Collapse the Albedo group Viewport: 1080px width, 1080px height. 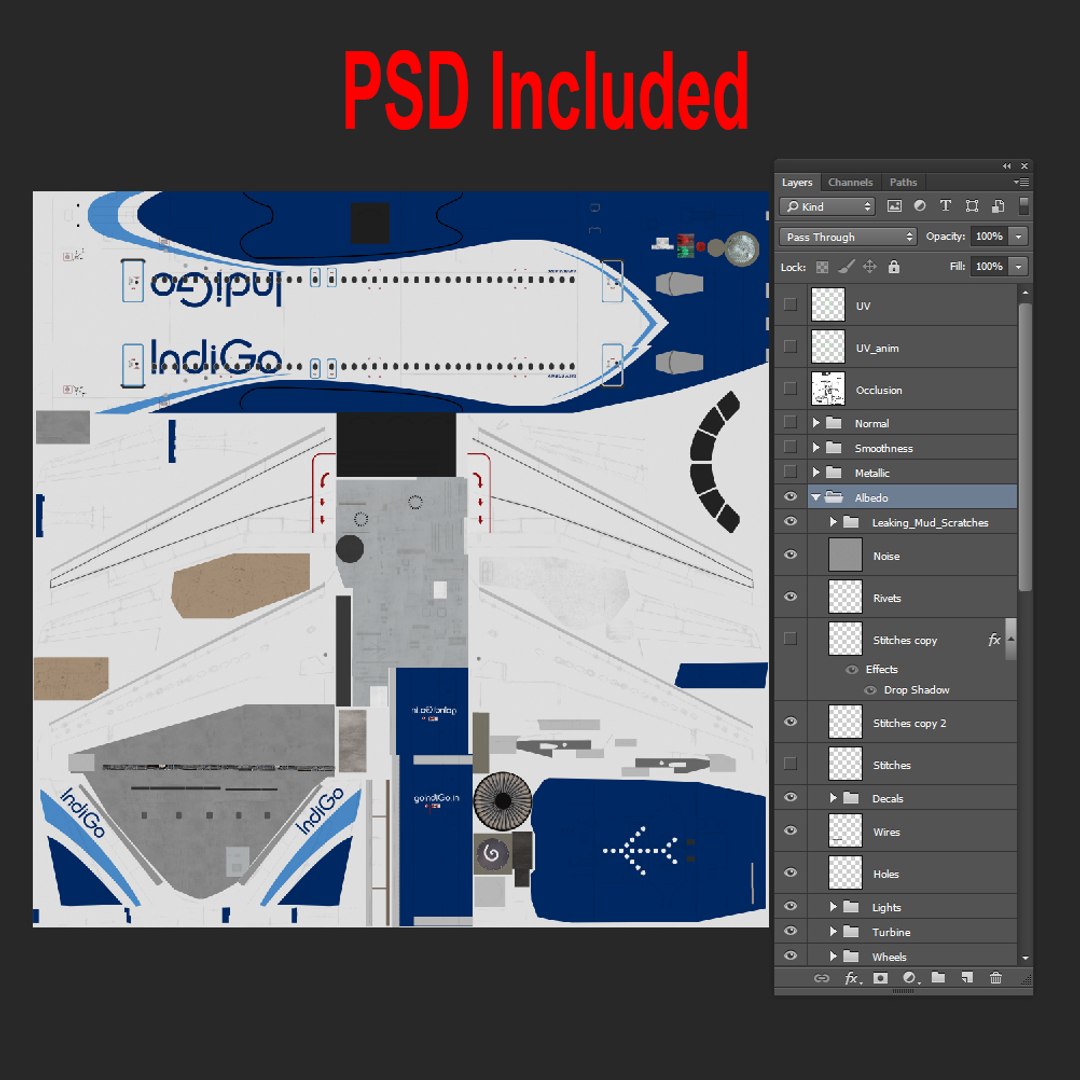[816, 497]
